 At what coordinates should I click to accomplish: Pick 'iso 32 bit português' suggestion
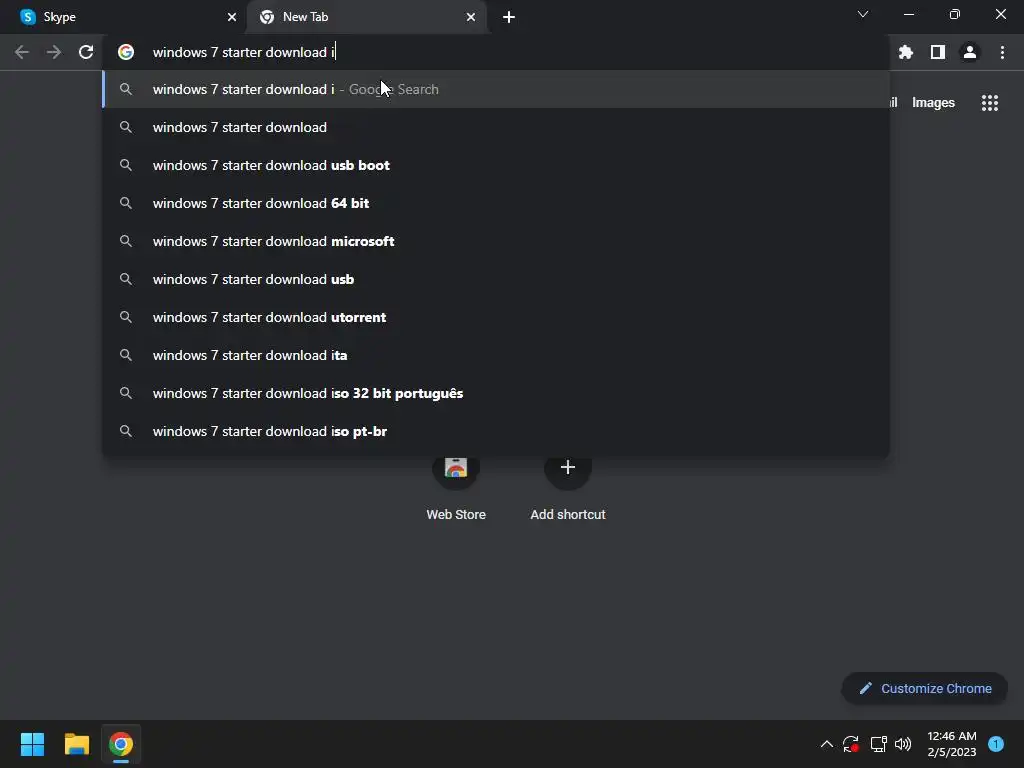496,393
